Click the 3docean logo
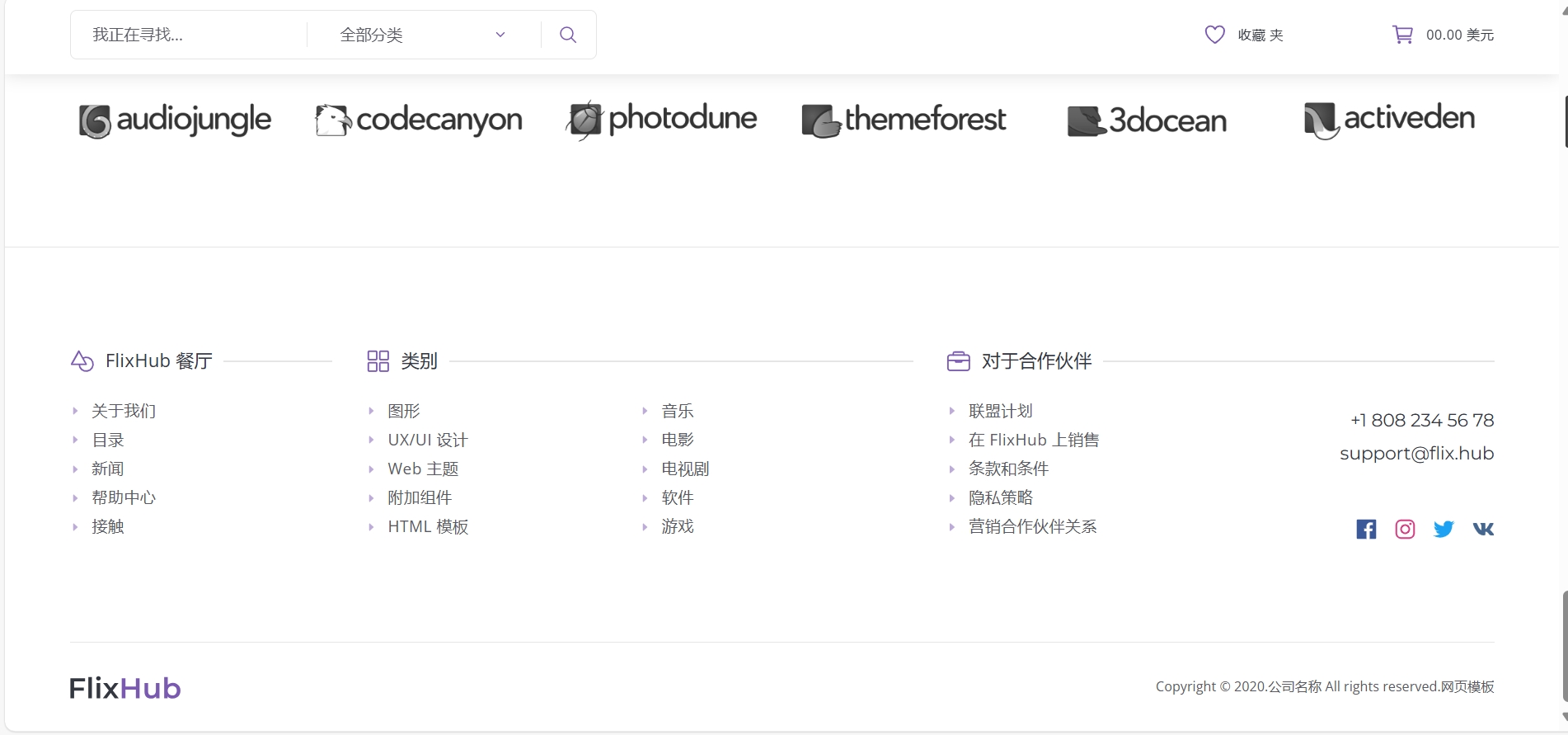This screenshot has height=735, width=1568. click(1147, 120)
